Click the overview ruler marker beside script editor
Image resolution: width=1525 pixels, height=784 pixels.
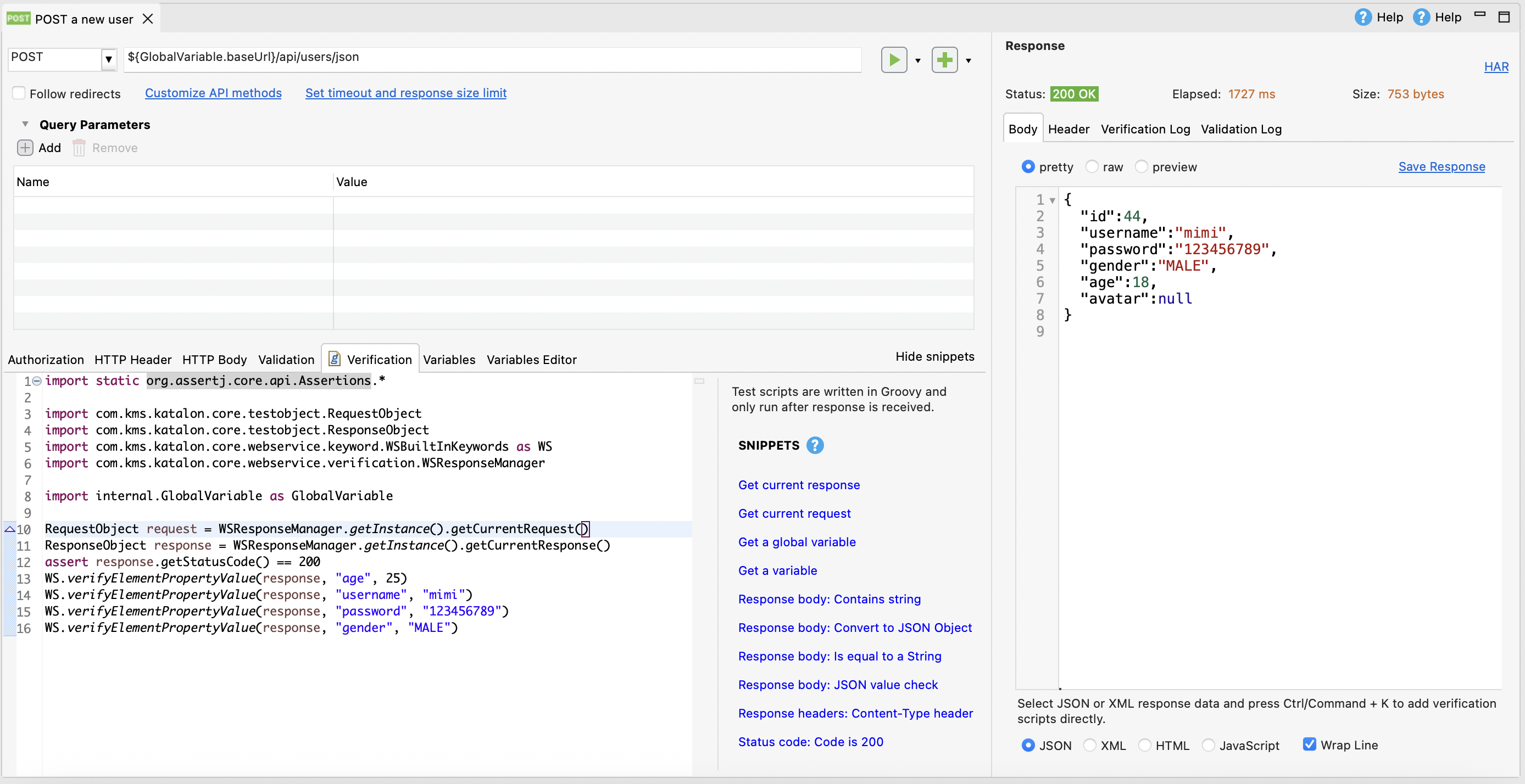pyautogui.click(x=699, y=381)
